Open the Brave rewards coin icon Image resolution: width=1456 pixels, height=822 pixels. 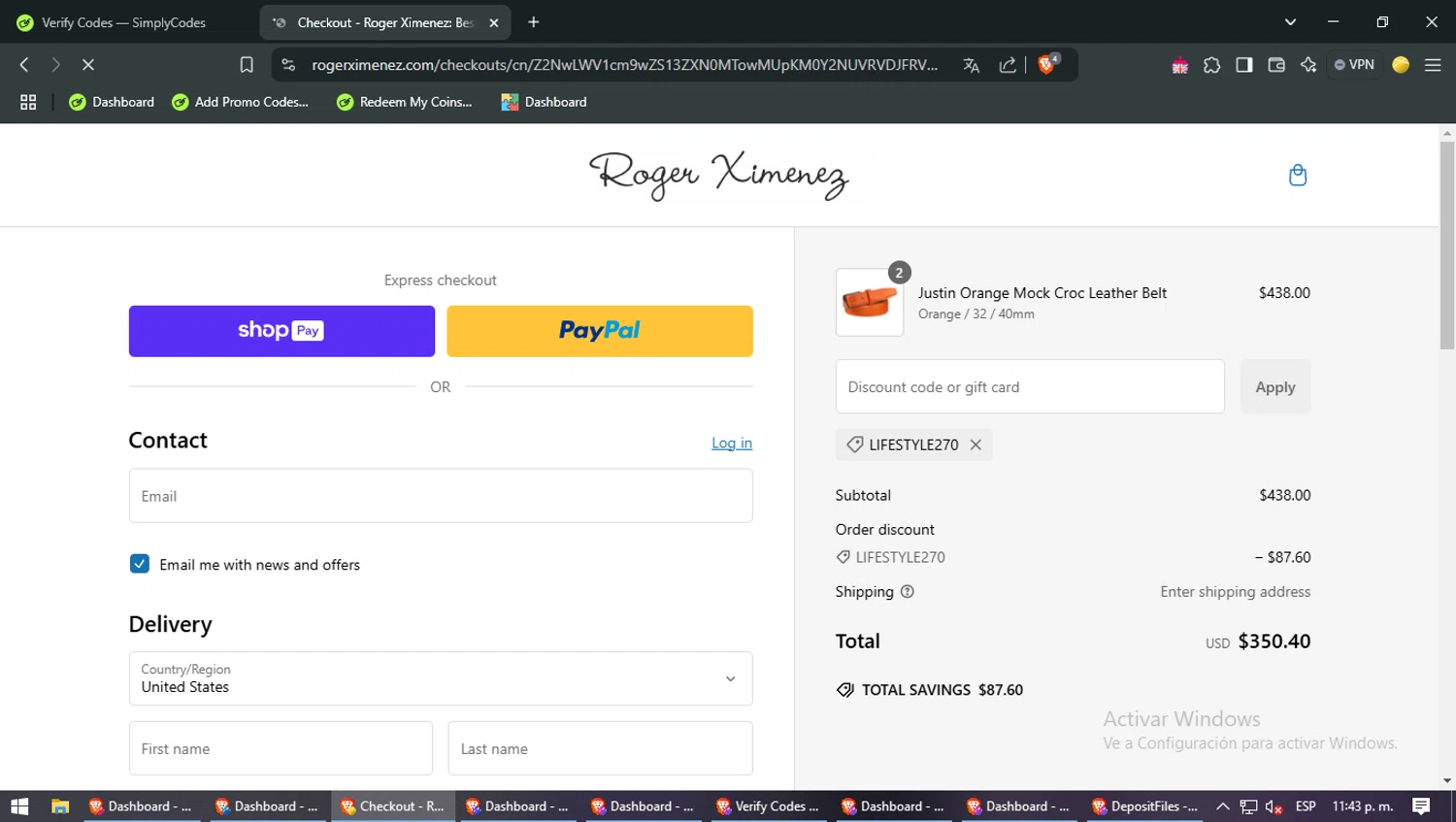1400,65
